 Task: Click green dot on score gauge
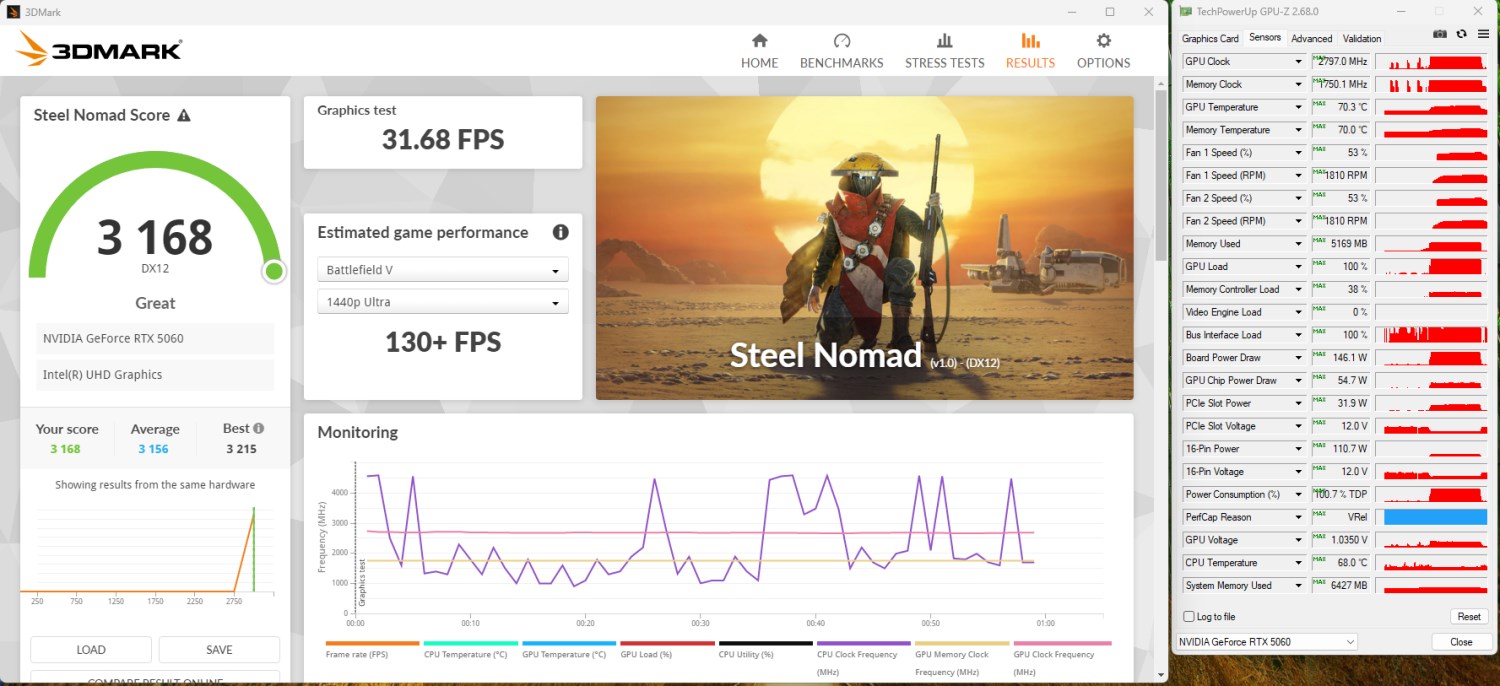274,271
